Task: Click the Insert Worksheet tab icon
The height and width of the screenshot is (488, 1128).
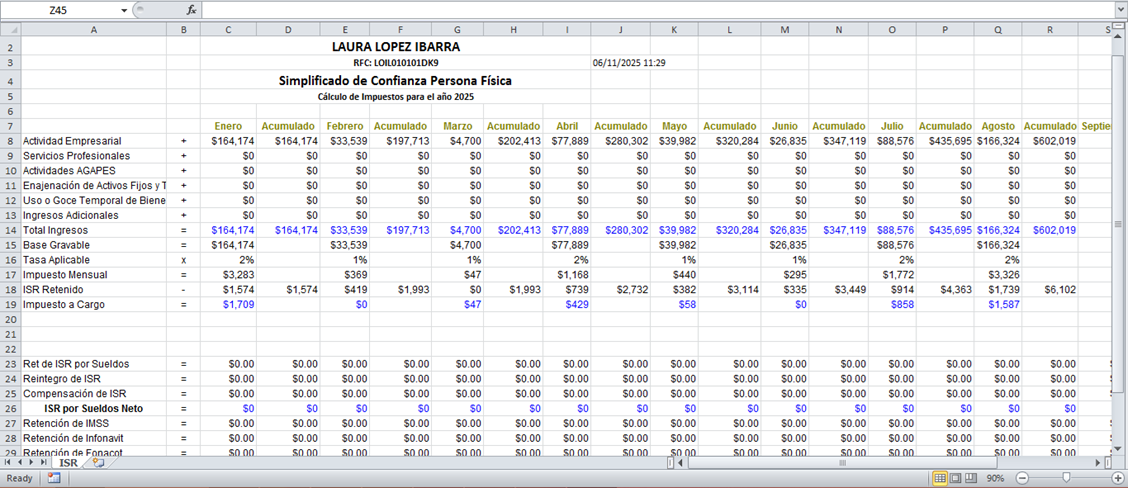Action: coord(98,463)
